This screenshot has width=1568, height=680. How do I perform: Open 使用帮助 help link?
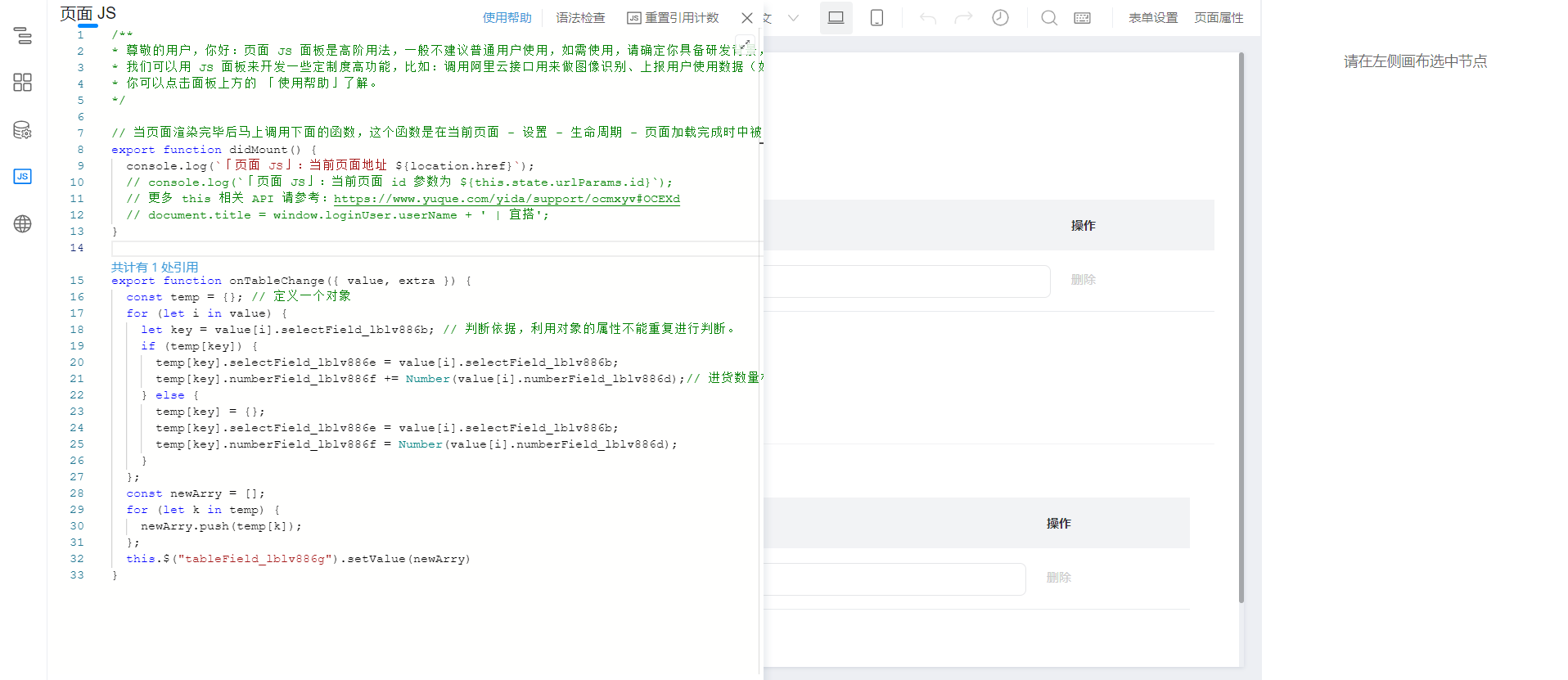pos(507,18)
